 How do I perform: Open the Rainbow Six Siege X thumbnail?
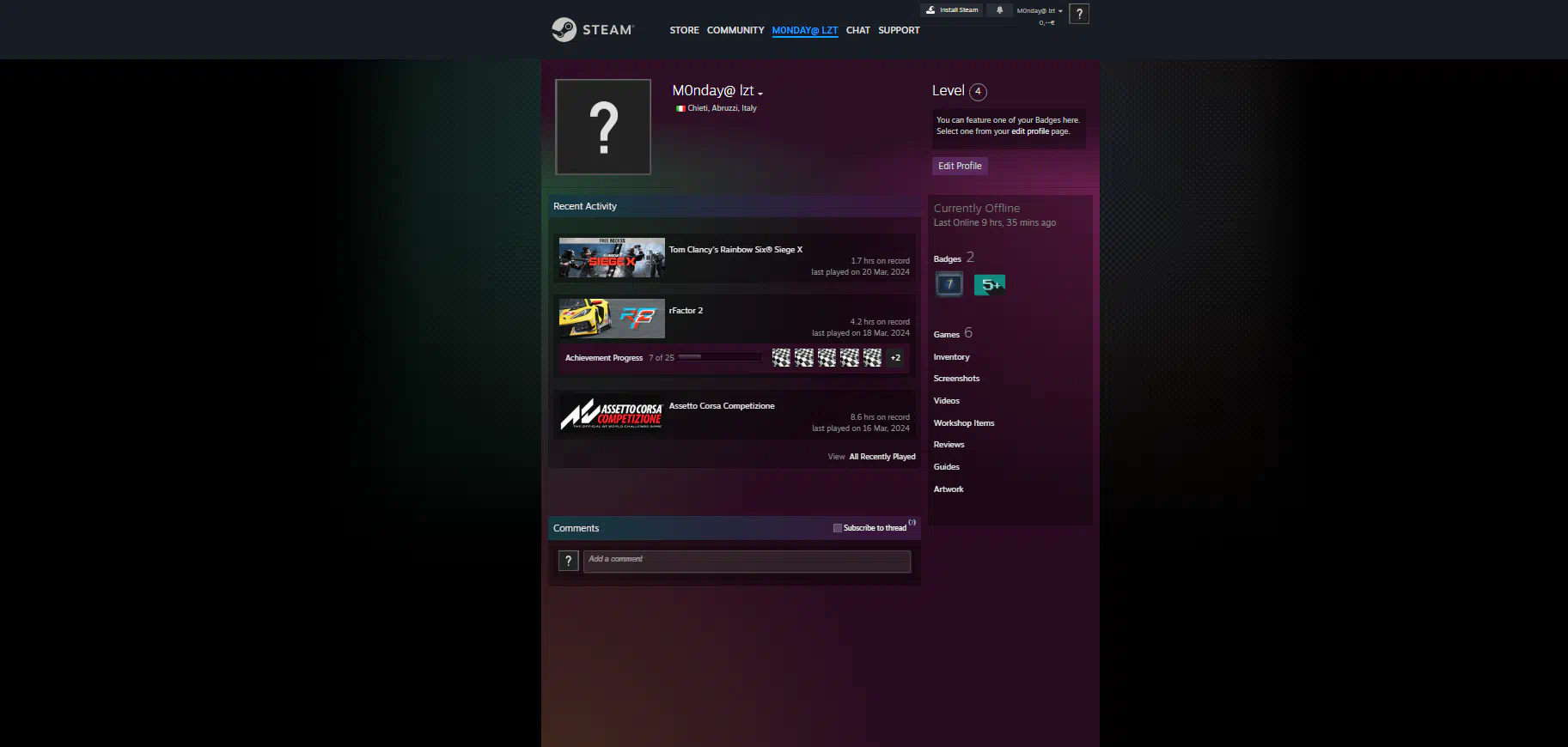point(612,258)
